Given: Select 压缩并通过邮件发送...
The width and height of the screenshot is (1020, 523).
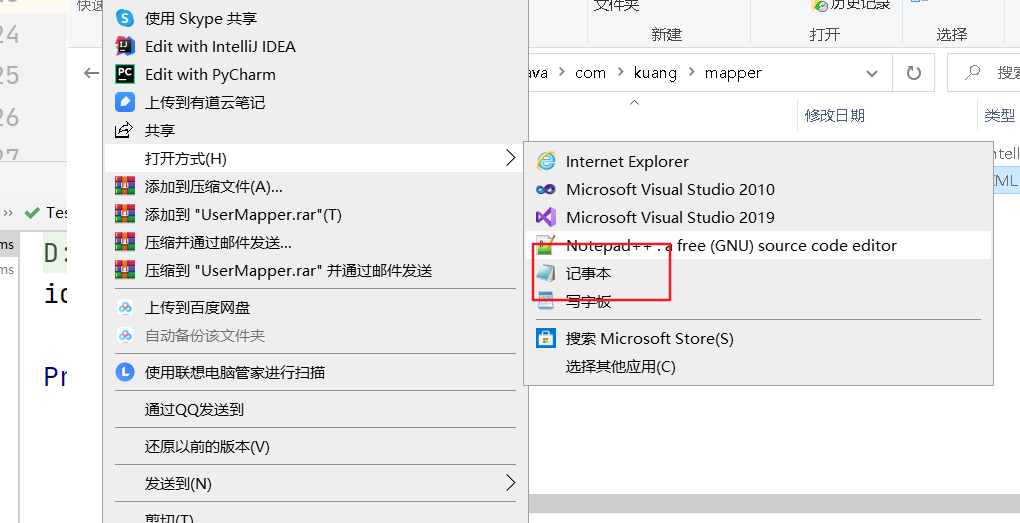Looking at the screenshot, I should (315, 242).
